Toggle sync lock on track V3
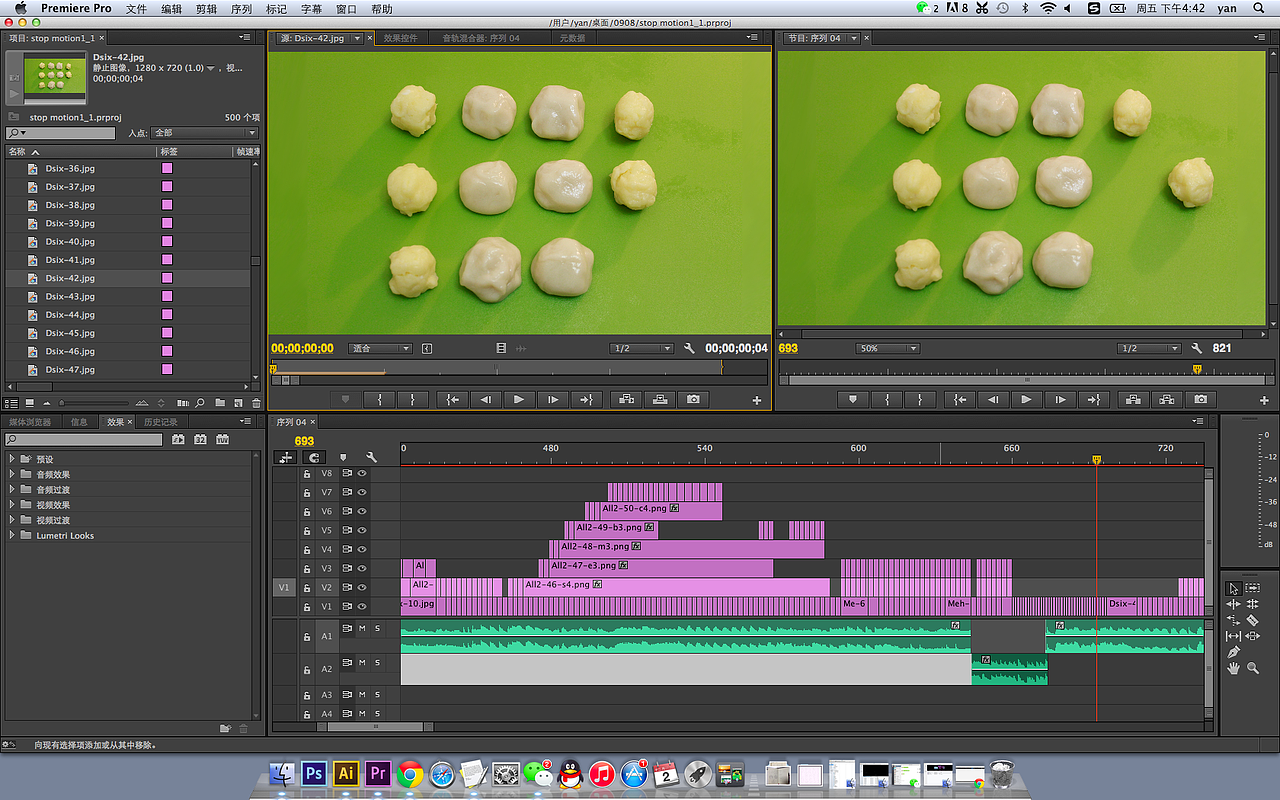 (347, 568)
